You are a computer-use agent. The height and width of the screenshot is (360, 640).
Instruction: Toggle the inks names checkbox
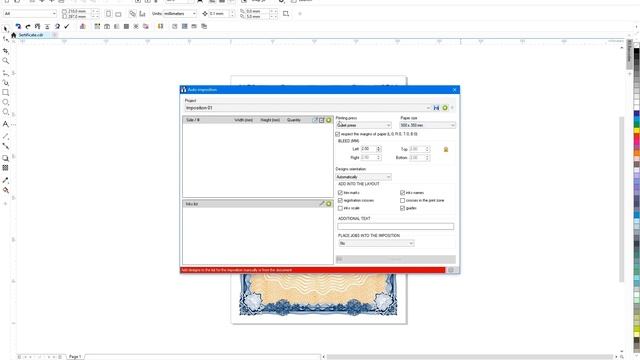point(402,193)
